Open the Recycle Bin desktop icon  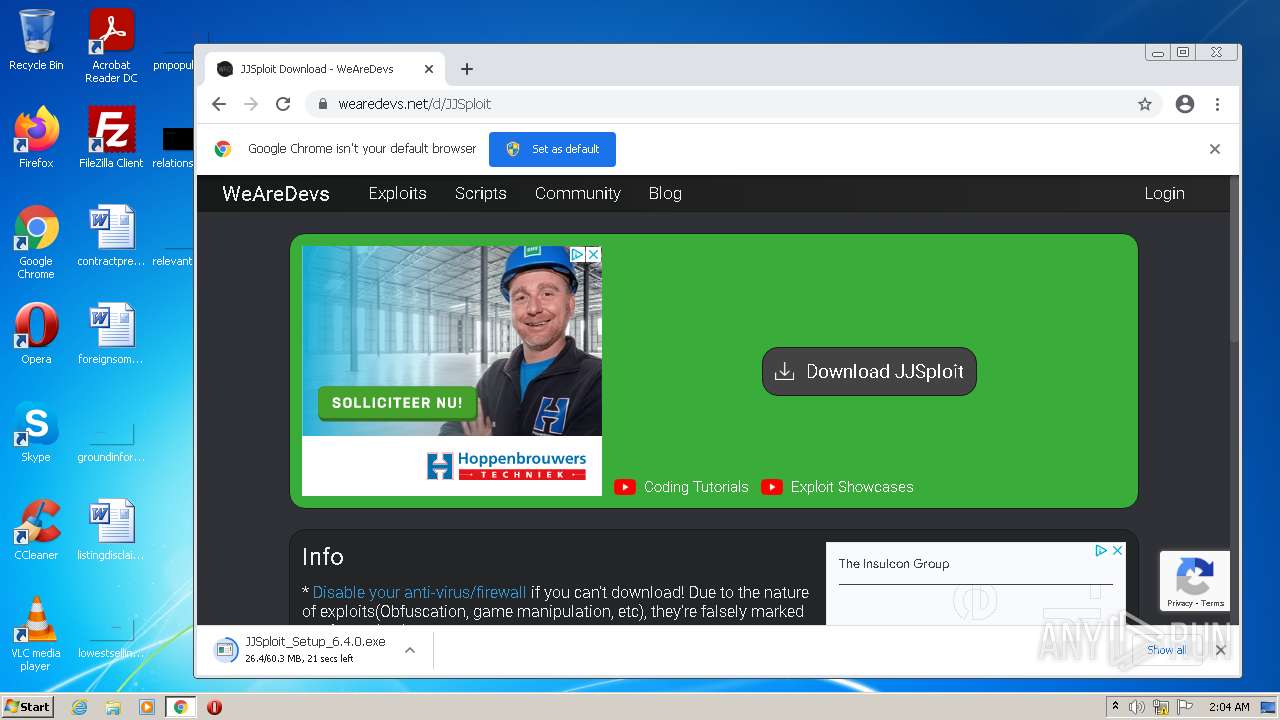point(36,40)
